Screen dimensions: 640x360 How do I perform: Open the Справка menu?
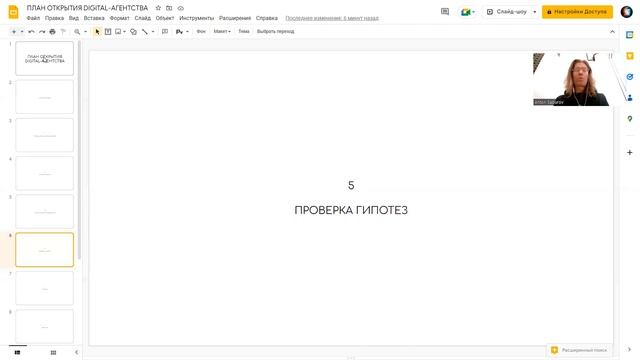(x=267, y=18)
